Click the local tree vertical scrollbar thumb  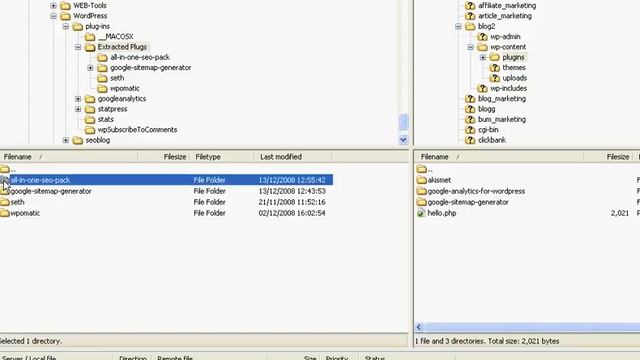click(403, 122)
